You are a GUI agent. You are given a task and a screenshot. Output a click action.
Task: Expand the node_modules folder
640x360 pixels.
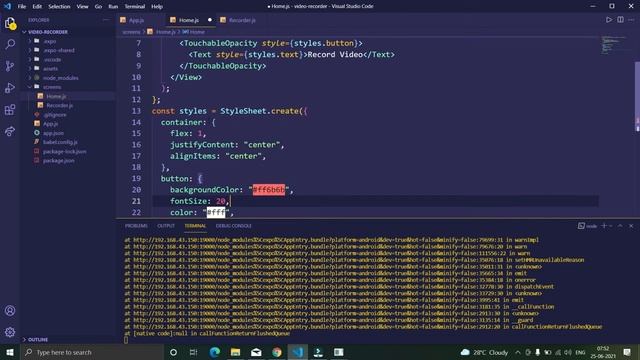30,78
